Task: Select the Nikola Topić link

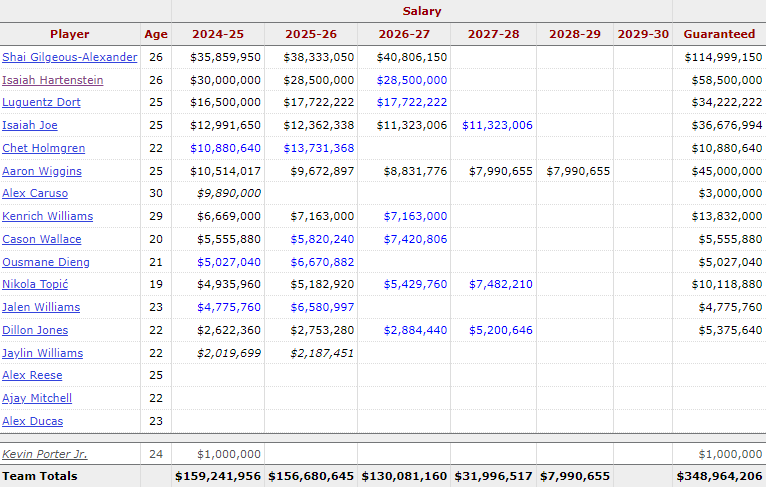Action: click(x=35, y=284)
